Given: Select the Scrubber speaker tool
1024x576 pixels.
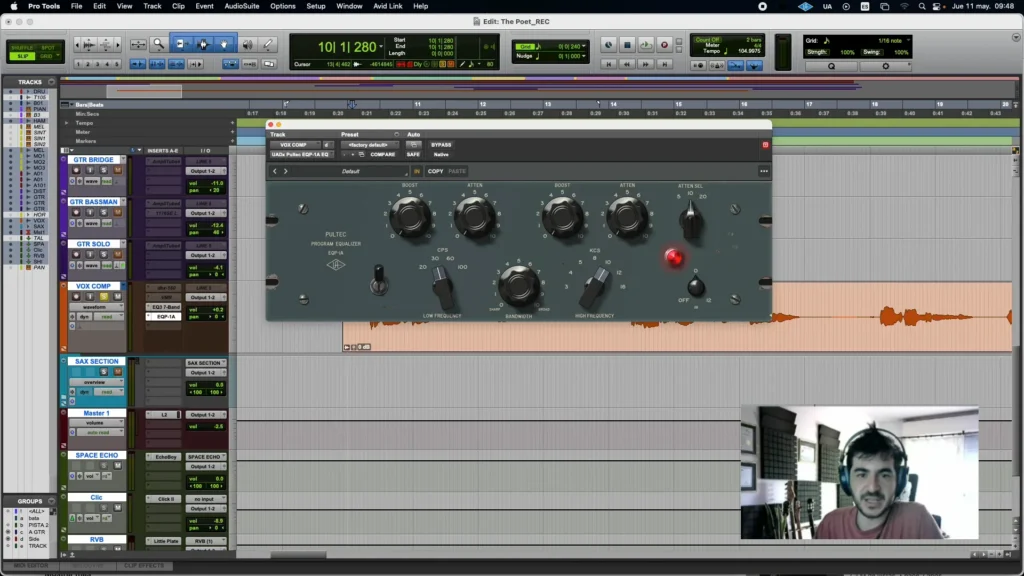Looking at the screenshot, I should [x=248, y=44].
